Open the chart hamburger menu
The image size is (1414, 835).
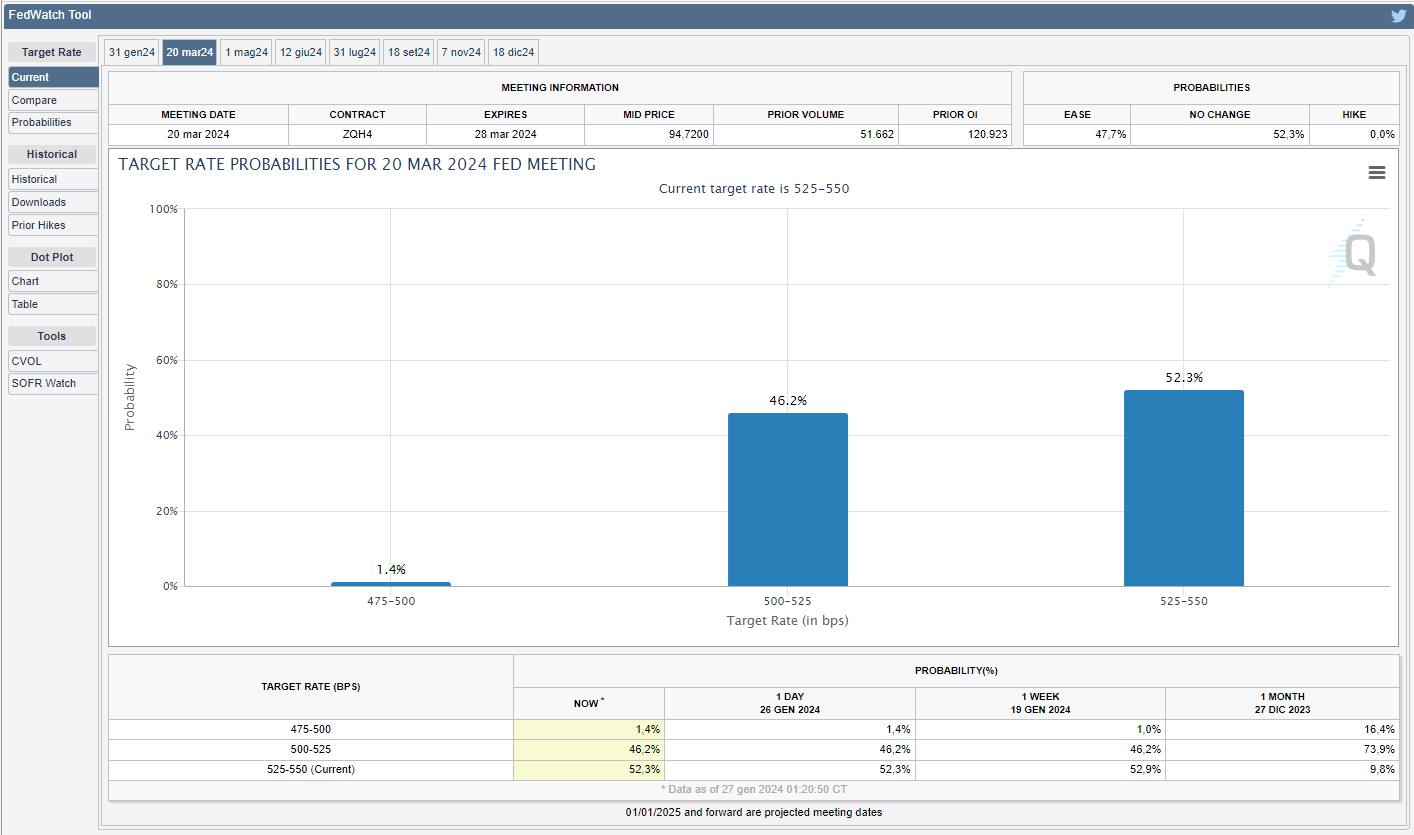[1376, 173]
